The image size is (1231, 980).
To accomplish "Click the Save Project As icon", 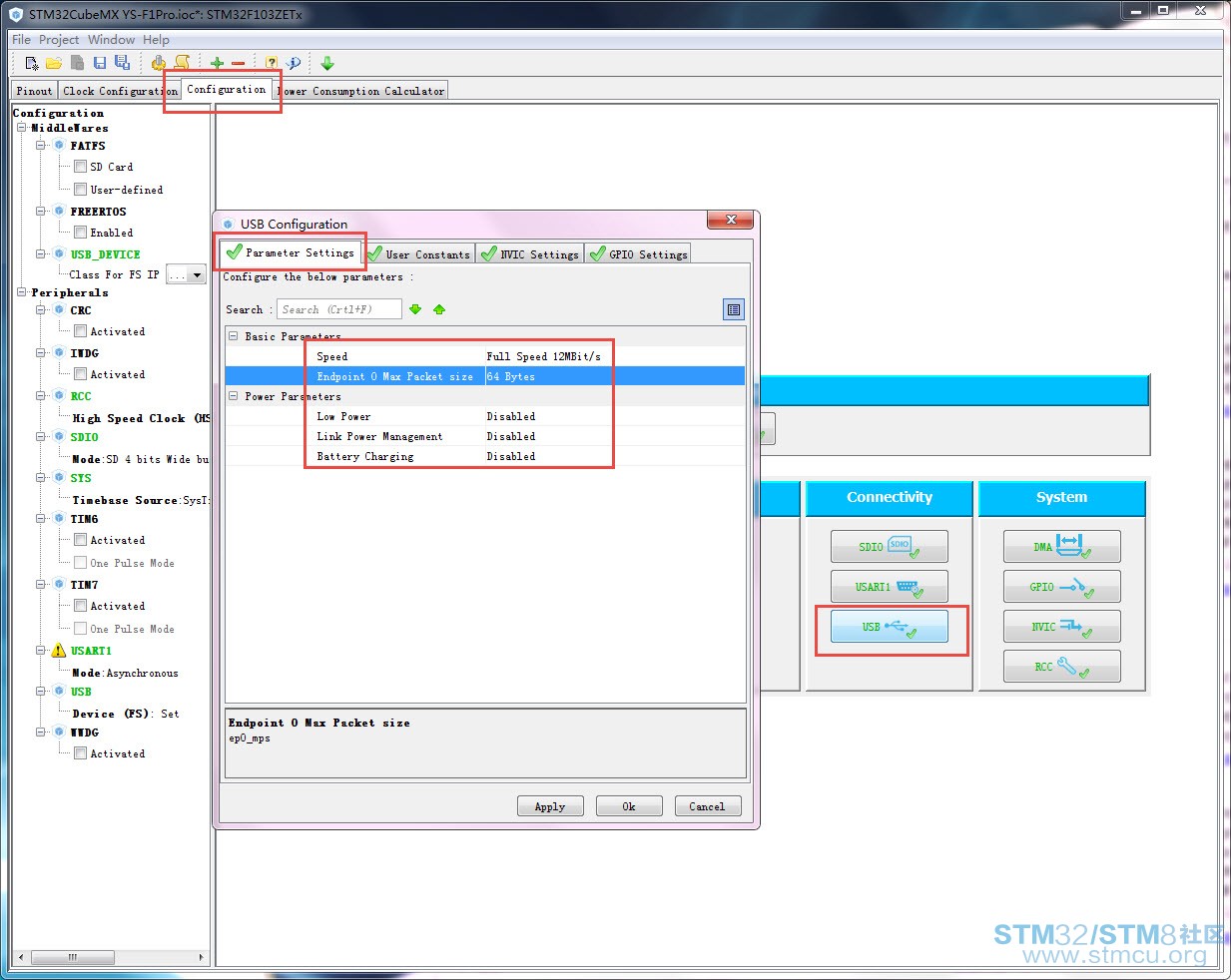I will pyautogui.click(x=122, y=63).
